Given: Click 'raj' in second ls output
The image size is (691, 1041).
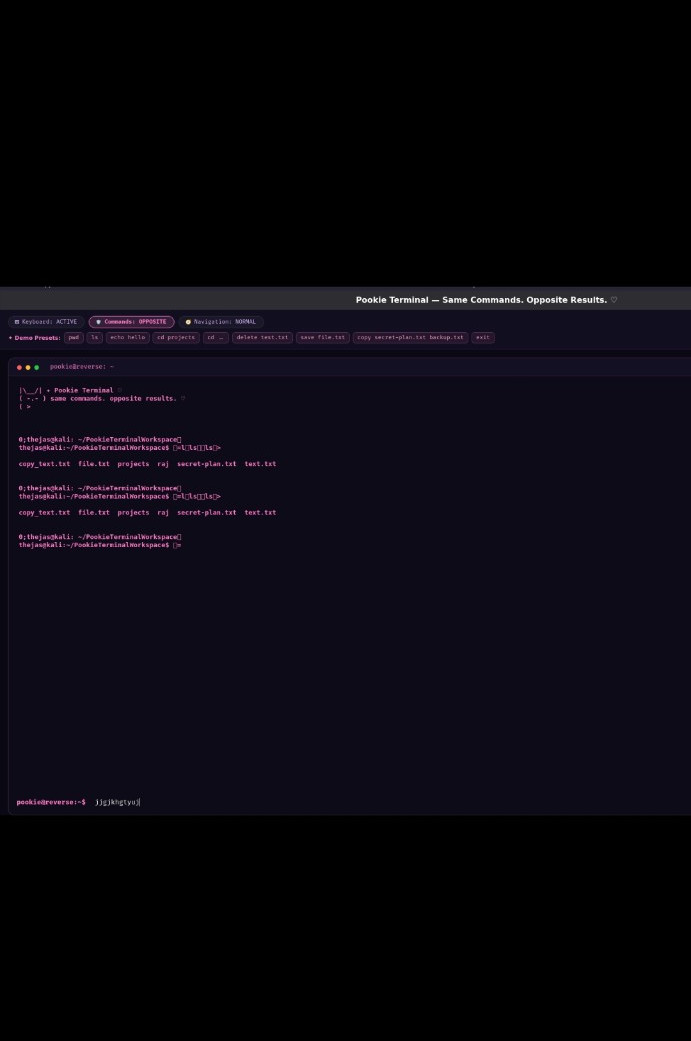Looking at the screenshot, I should click(163, 513).
